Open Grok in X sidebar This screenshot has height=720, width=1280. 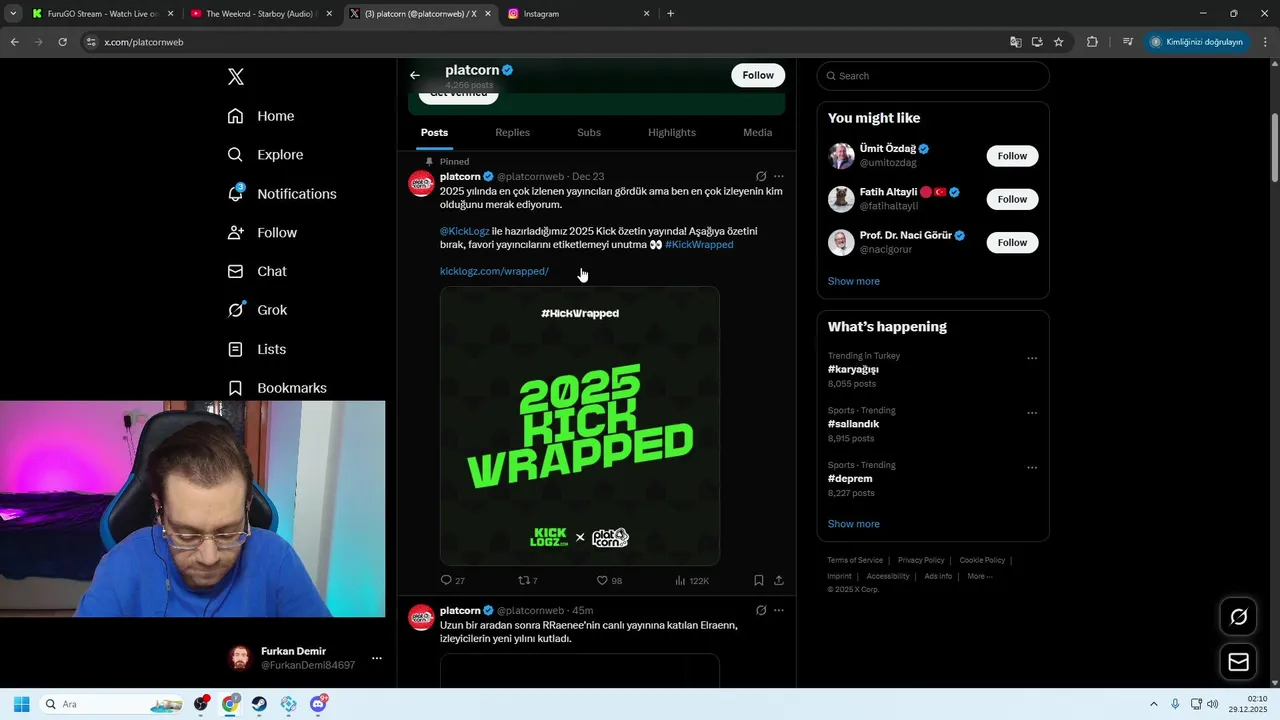click(258, 310)
